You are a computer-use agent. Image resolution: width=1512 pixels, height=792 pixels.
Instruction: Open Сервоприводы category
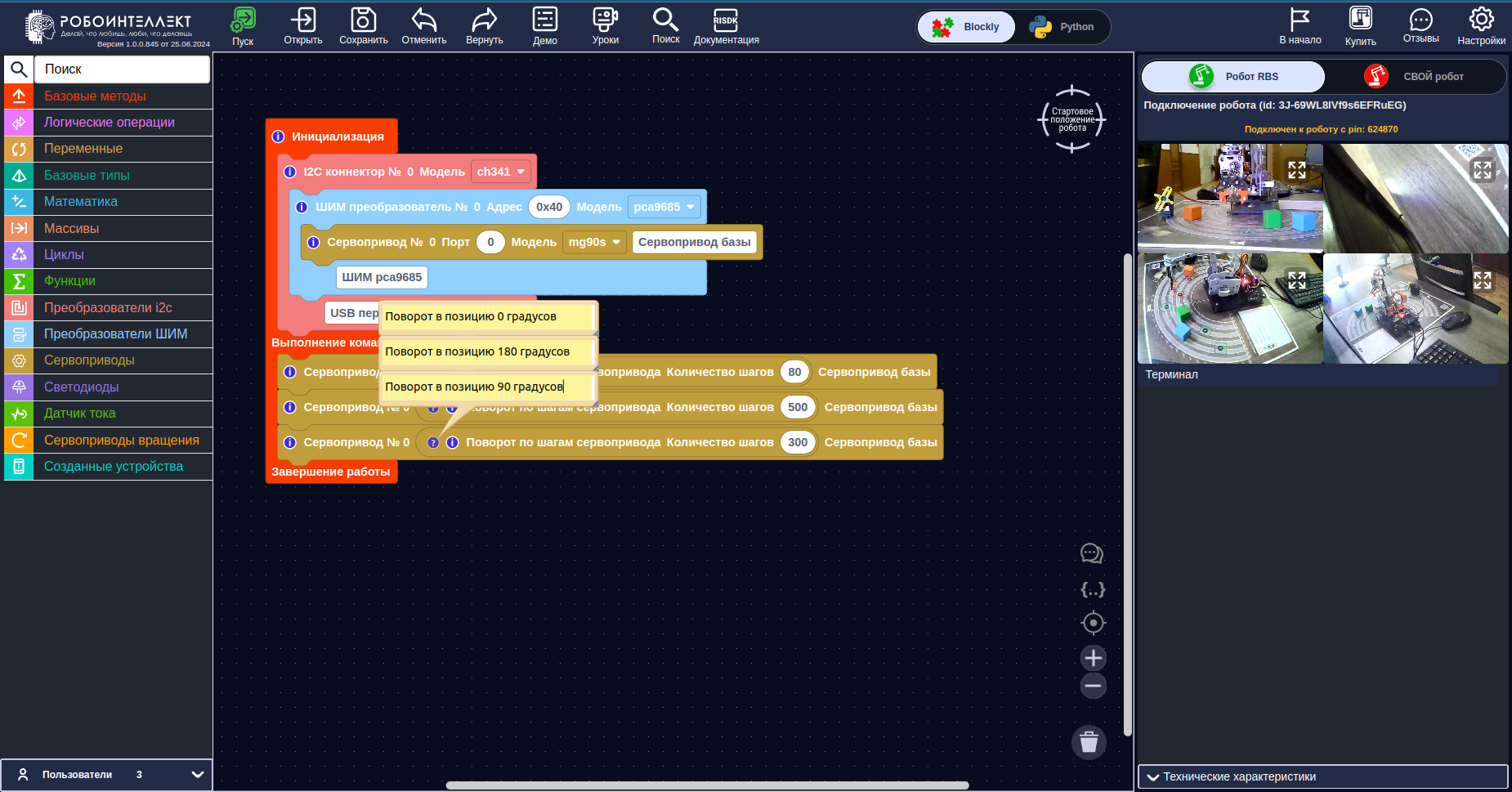(108, 360)
